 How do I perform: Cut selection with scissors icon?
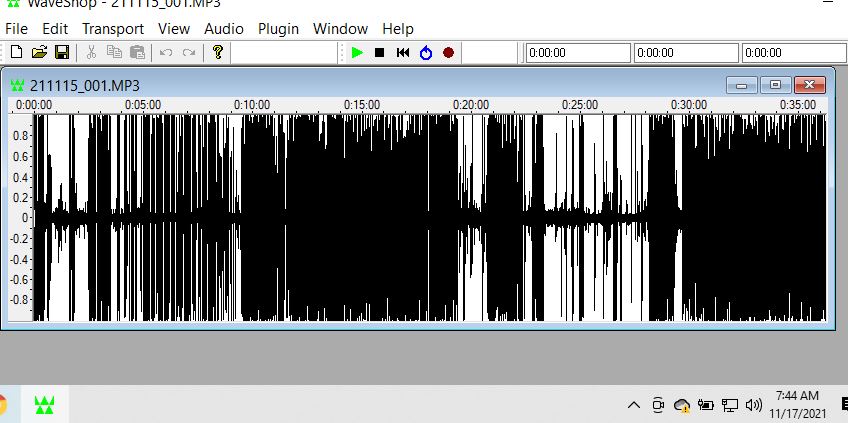(x=91, y=52)
